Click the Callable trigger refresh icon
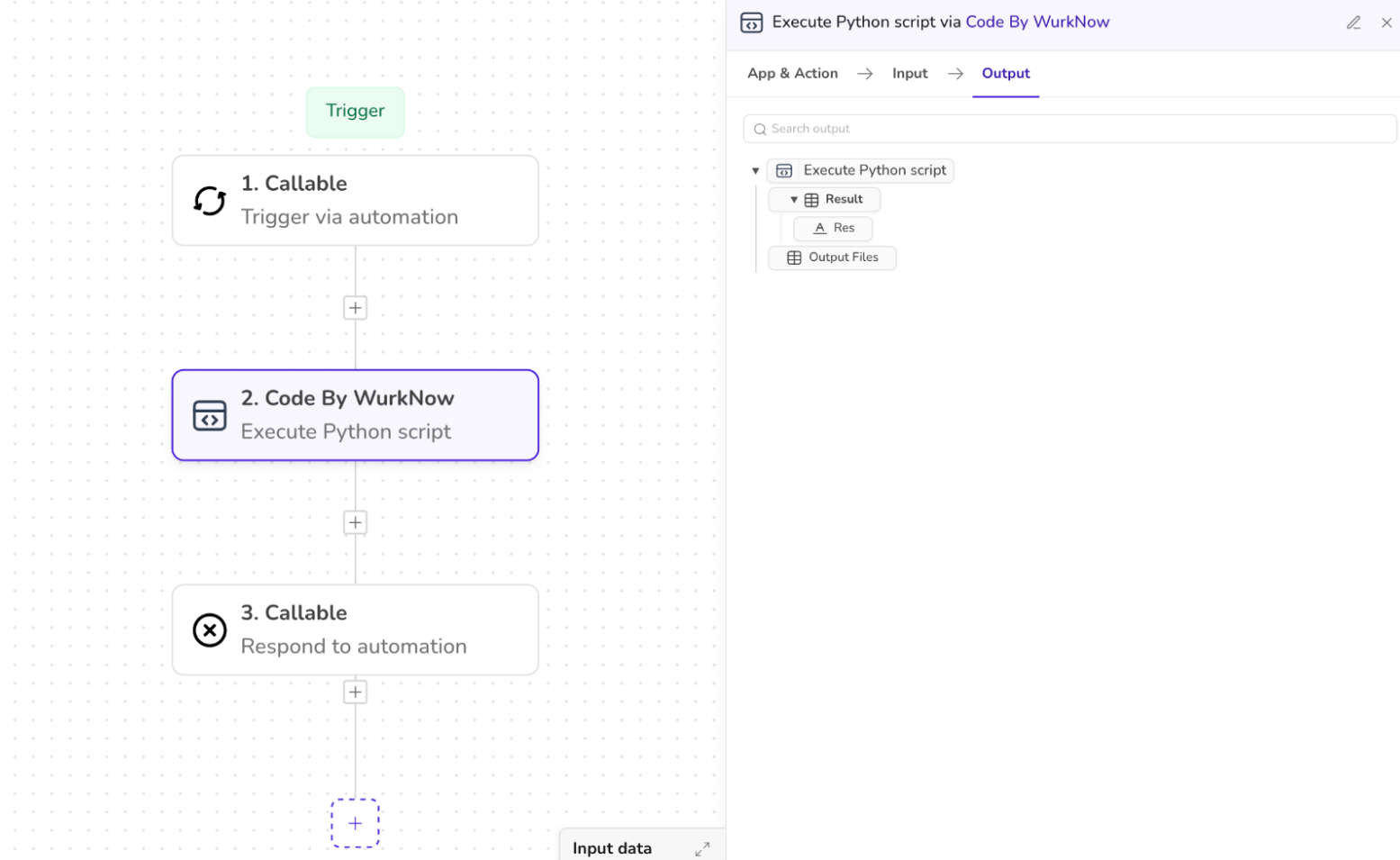The image size is (1400, 860). point(210,200)
